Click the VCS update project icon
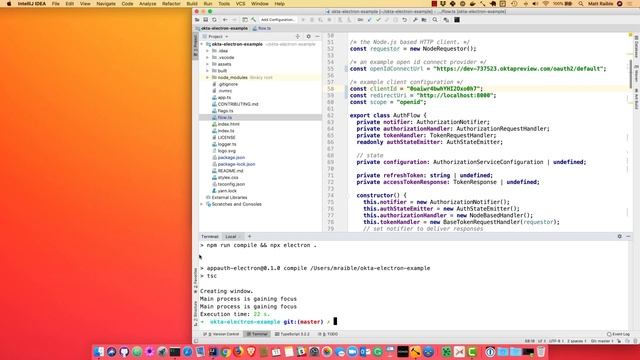Viewport: 640px width, 360px height. point(369,20)
